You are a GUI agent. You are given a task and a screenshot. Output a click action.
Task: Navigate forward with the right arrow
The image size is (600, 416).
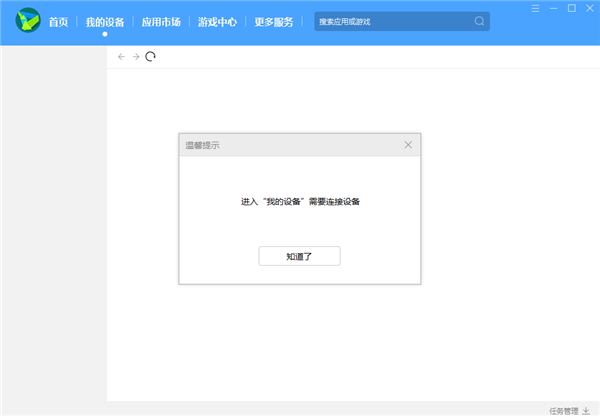click(136, 57)
